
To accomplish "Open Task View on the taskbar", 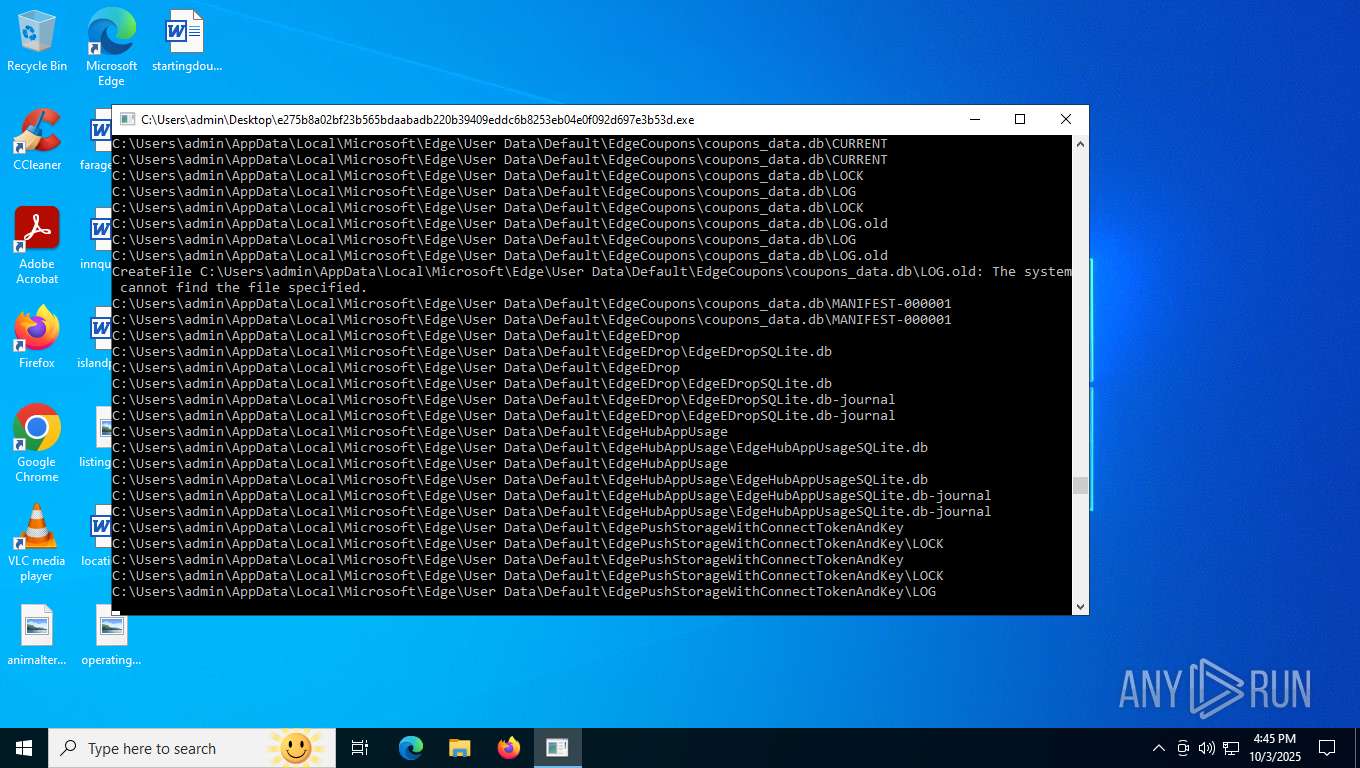I will [360, 748].
